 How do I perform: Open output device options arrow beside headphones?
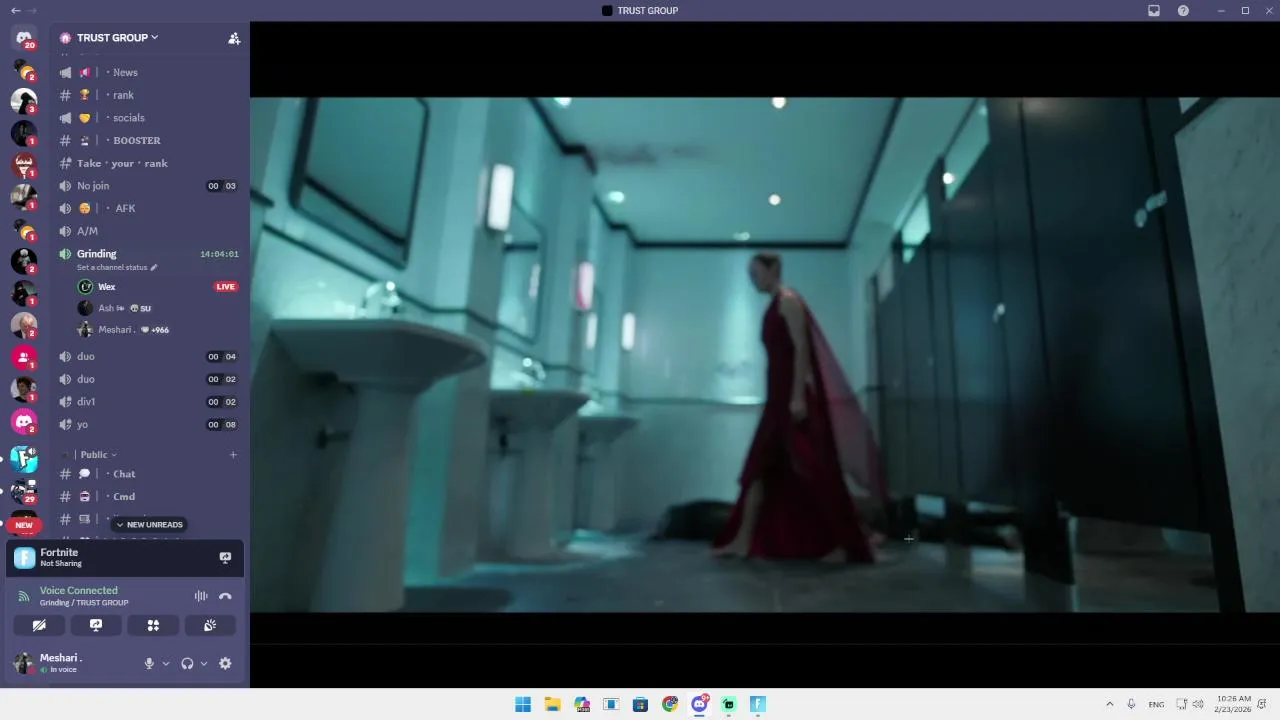204,663
